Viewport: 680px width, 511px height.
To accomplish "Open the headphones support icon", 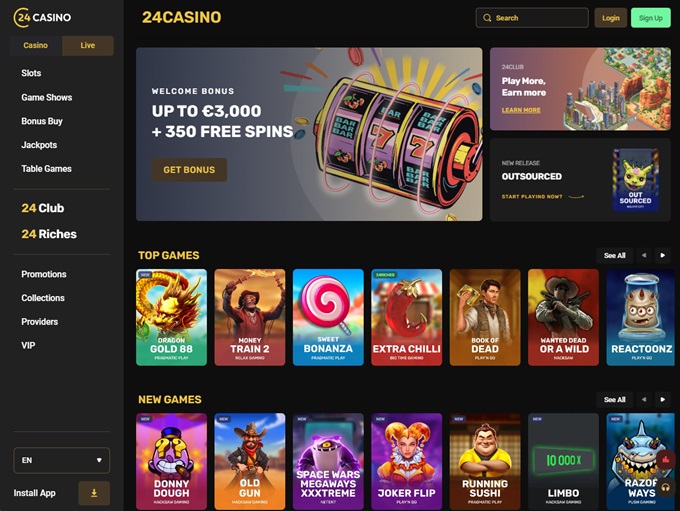I will click(x=665, y=488).
